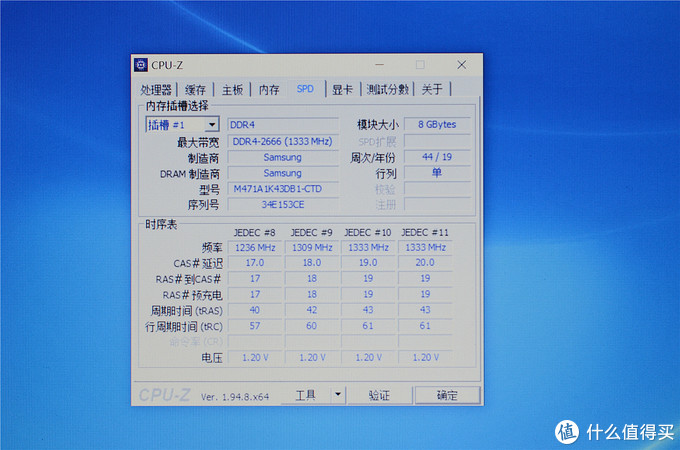Click the 周期时间 (tRAS) row label
This screenshot has width=680, height=450.
[x=186, y=310]
